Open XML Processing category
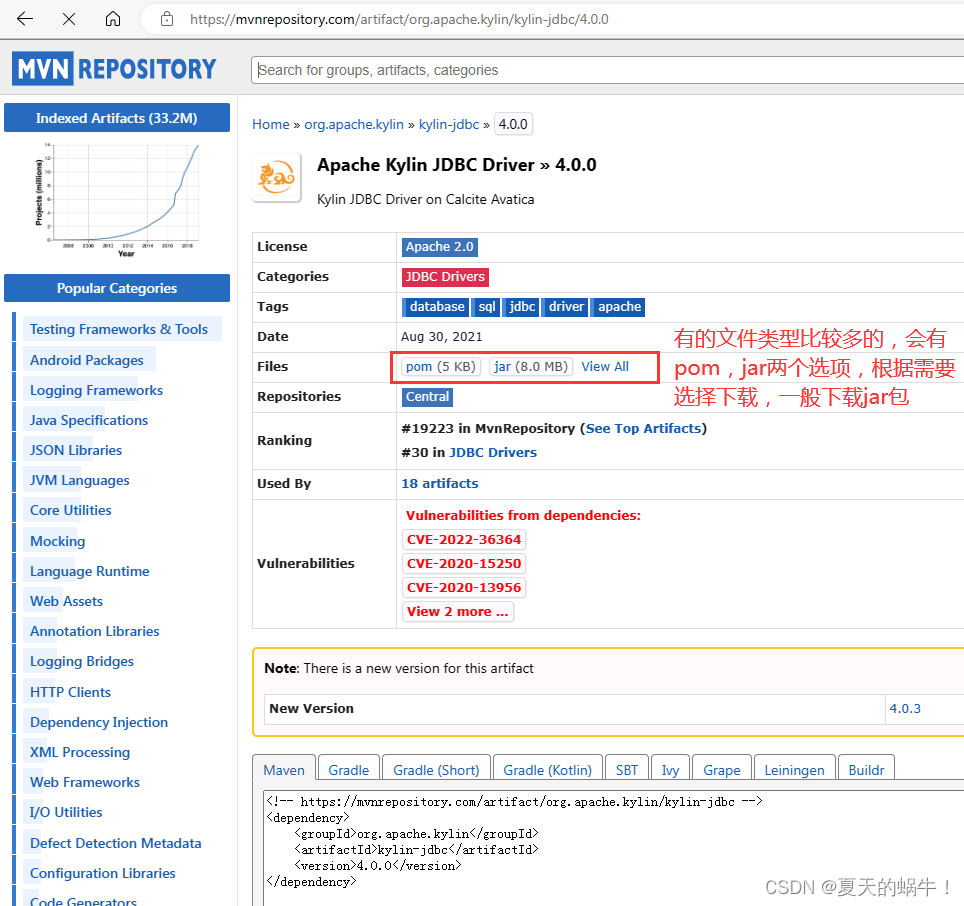 pos(80,753)
